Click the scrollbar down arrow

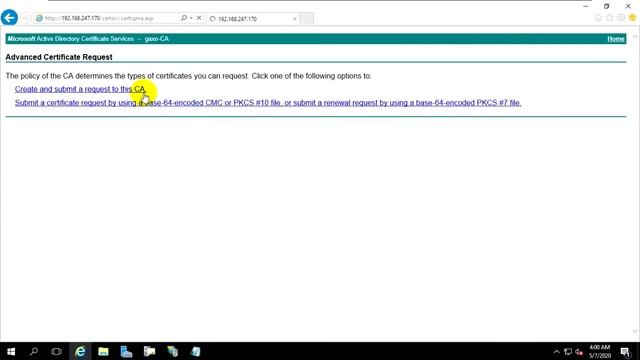click(x=635, y=331)
